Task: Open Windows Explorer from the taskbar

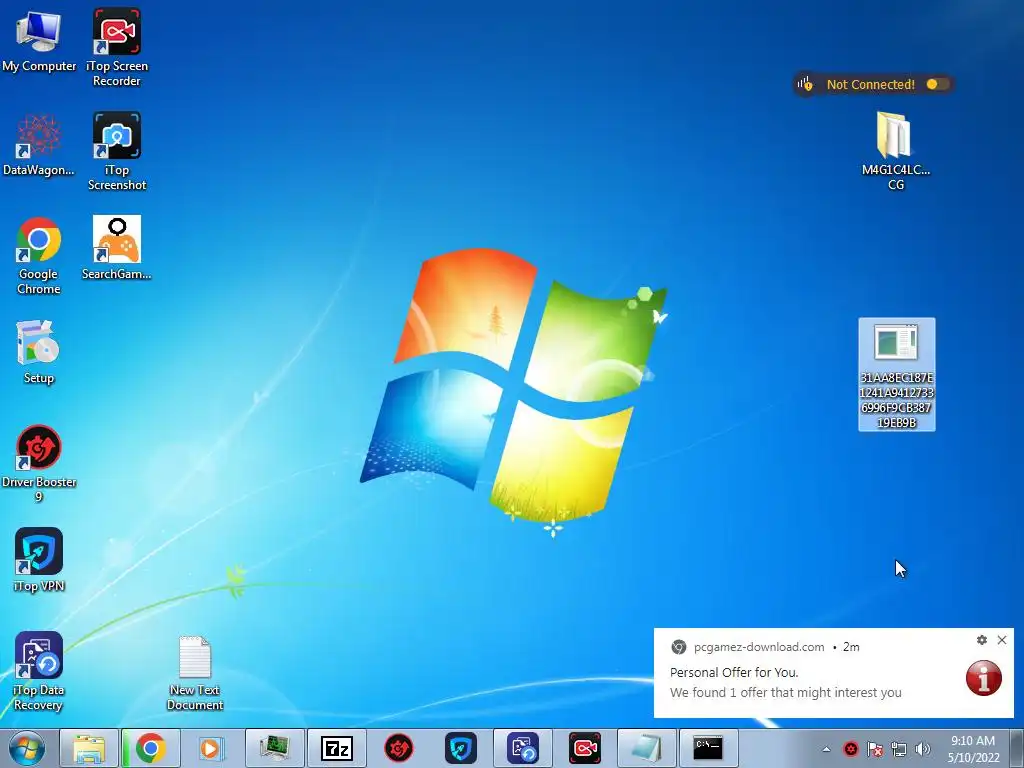Action: [x=89, y=748]
